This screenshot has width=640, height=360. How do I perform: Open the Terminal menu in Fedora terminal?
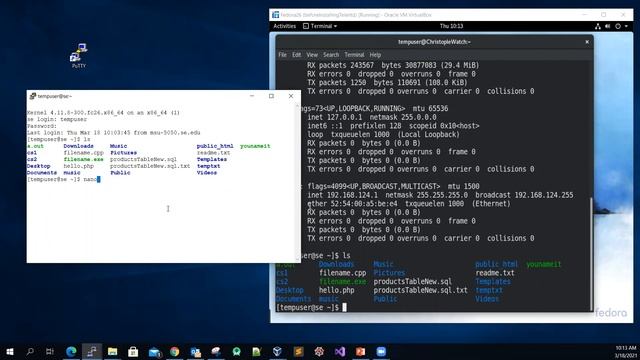pos(354,55)
